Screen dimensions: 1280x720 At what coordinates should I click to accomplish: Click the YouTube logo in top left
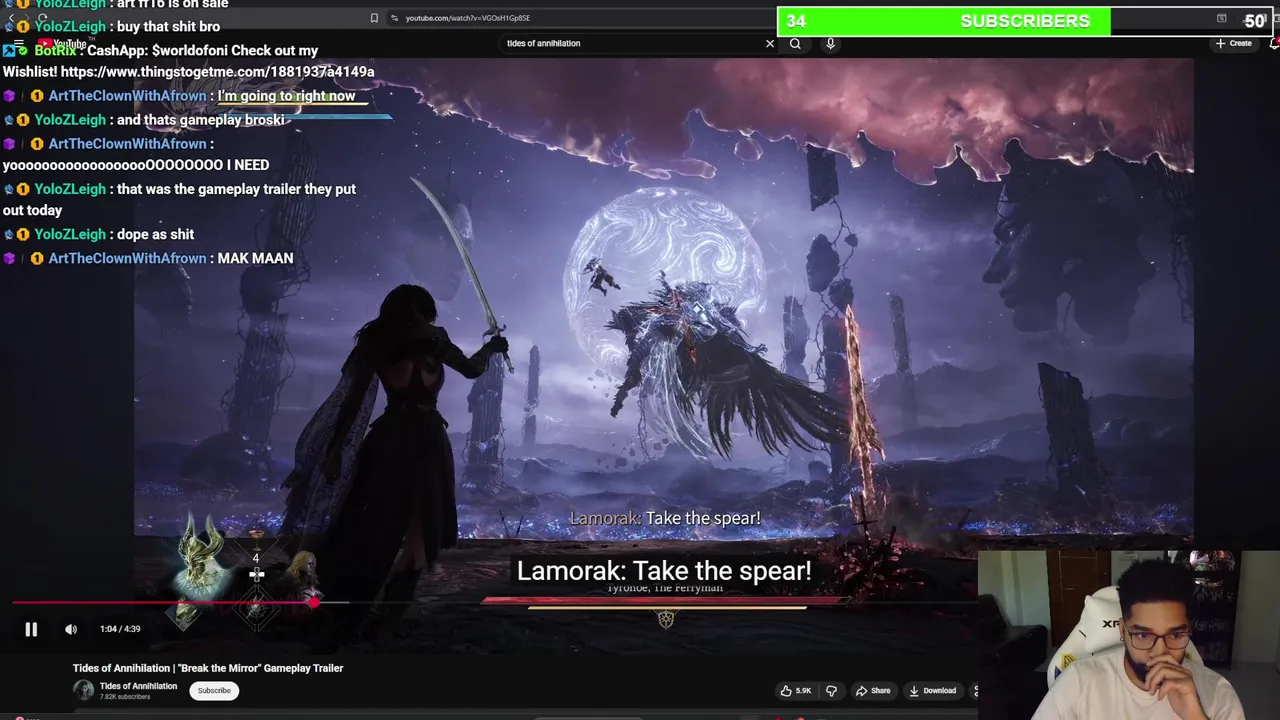62,44
